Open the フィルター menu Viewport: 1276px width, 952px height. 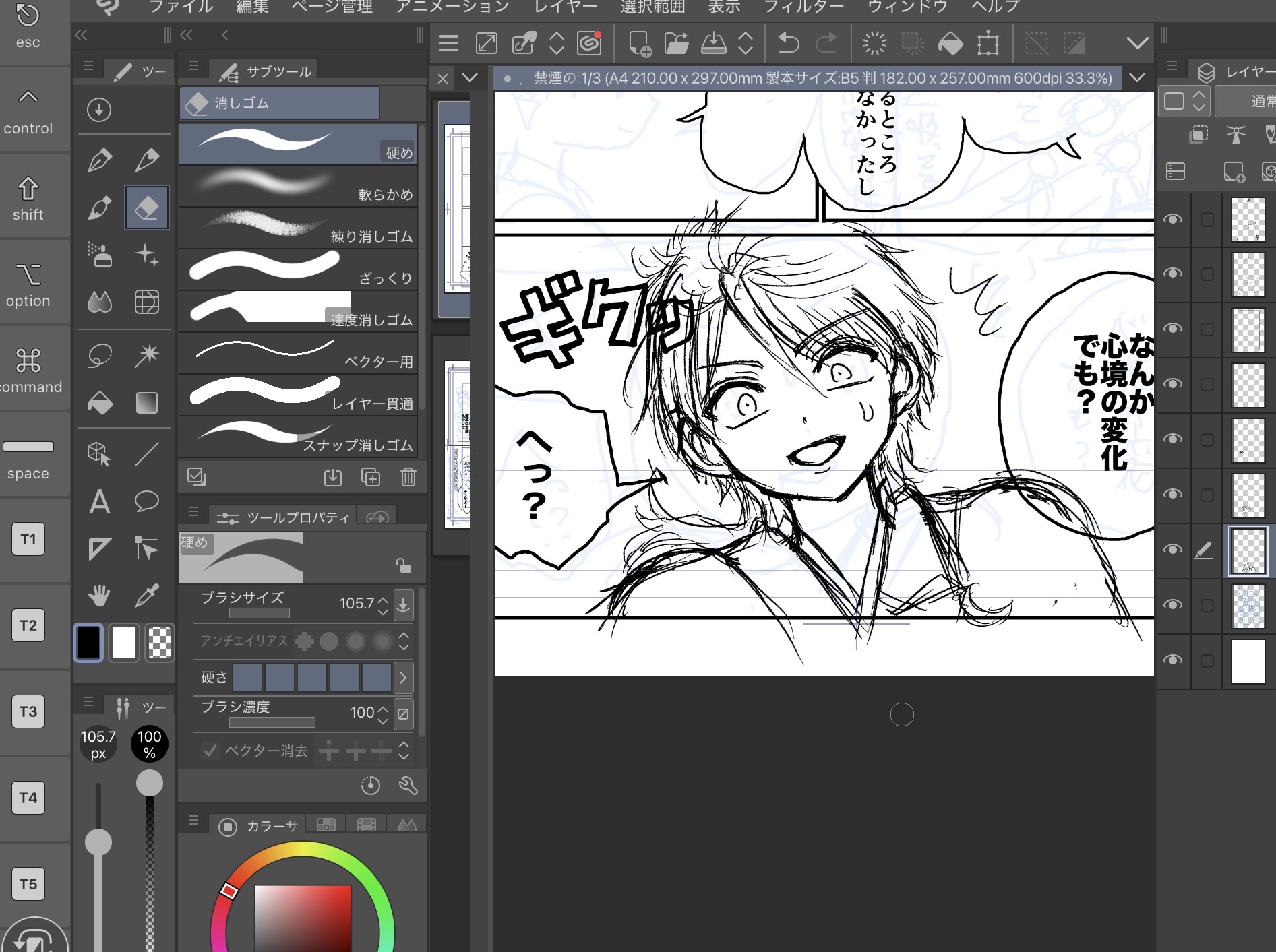point(803,7)
